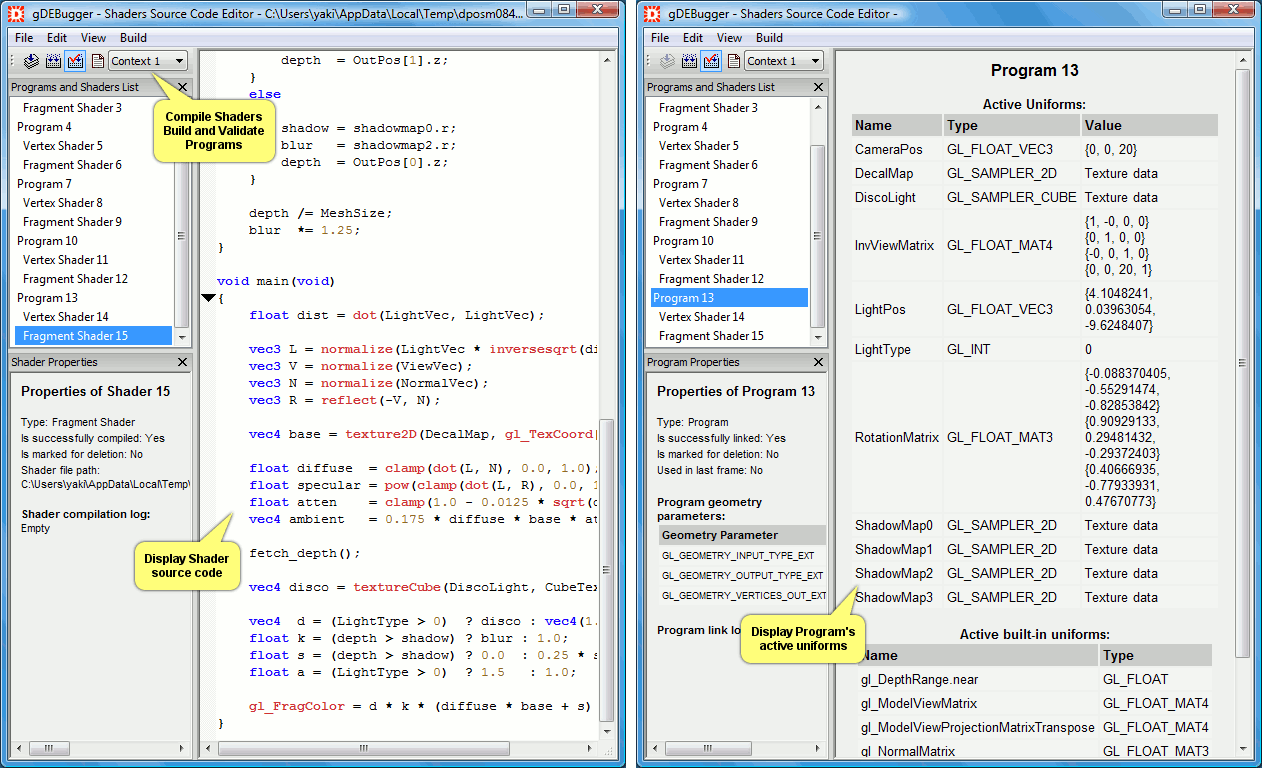Select Vertex Shader 14 in left shaders list
The width and height of the screenshot is (1262, 768).
65,317
